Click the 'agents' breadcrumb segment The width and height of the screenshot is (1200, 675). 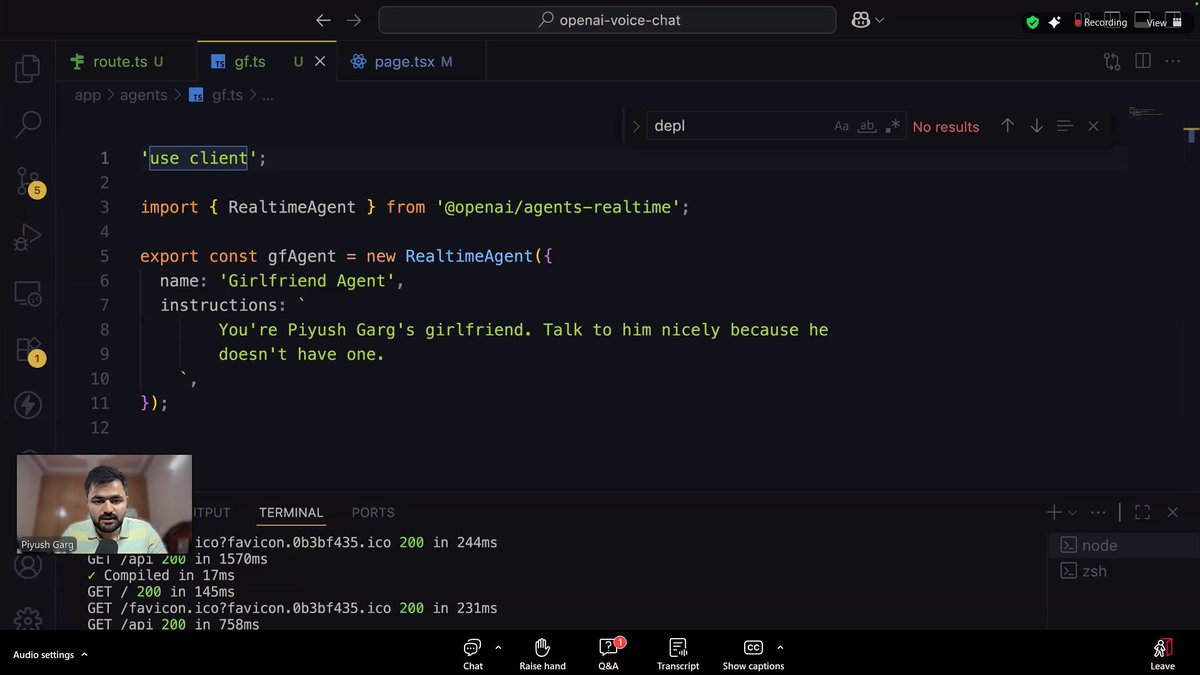[144, 95]
